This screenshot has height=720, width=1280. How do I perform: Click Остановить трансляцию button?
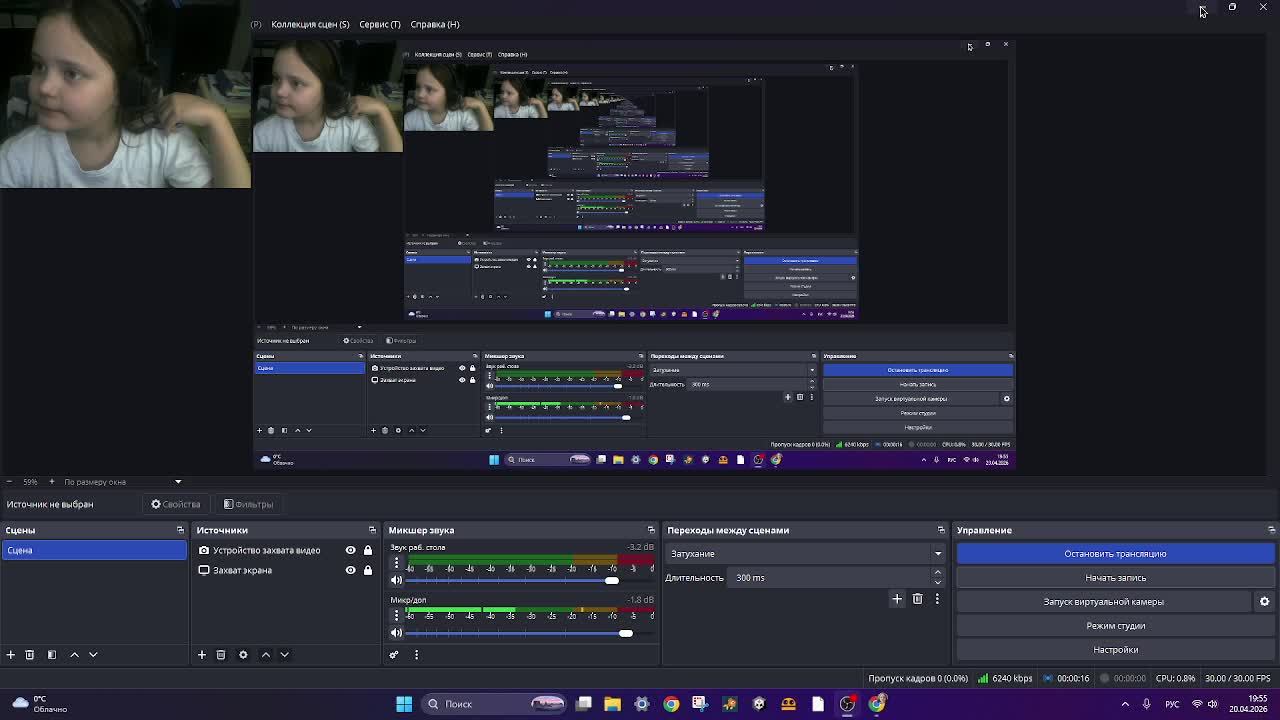[x=1115, y=554]
